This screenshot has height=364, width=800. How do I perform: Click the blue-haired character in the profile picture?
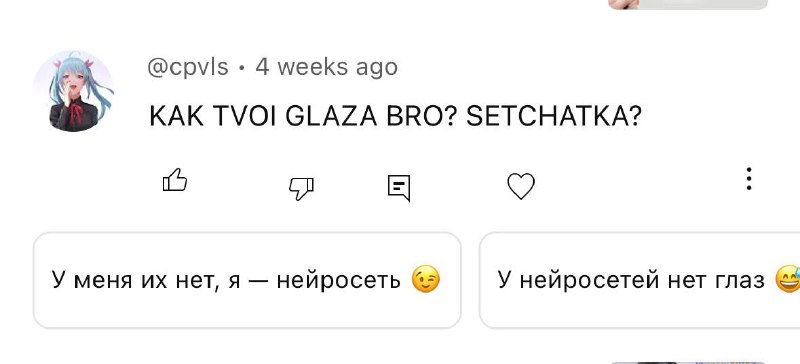pos(79,92)
